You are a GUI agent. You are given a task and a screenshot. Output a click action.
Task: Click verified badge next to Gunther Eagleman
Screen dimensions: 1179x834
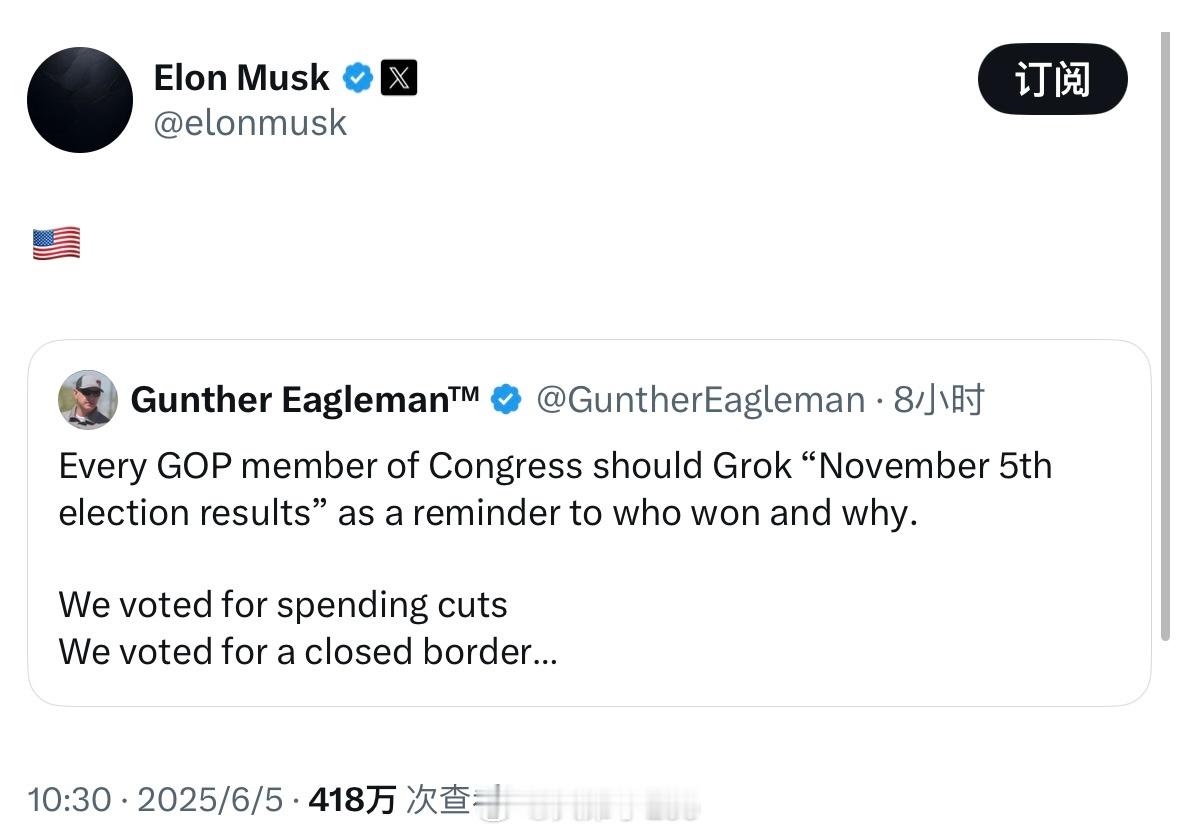tap(506, 399)
